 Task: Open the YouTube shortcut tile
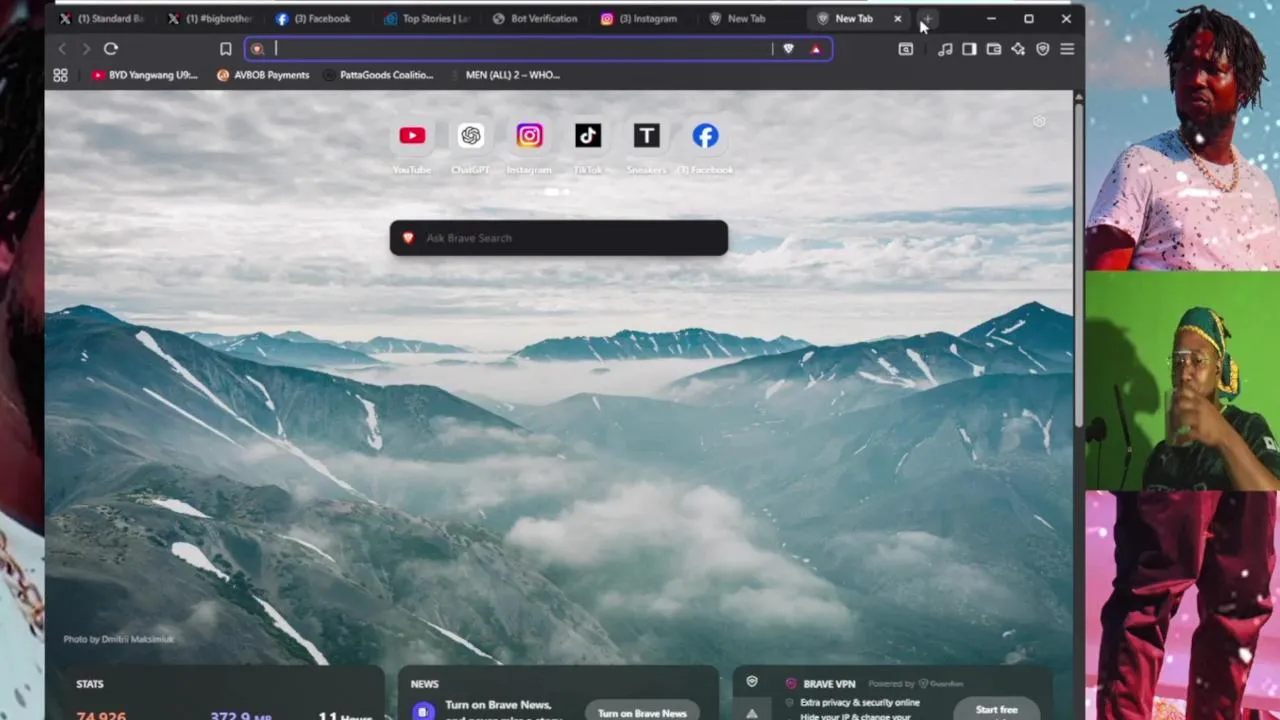[x=412, y=136]
